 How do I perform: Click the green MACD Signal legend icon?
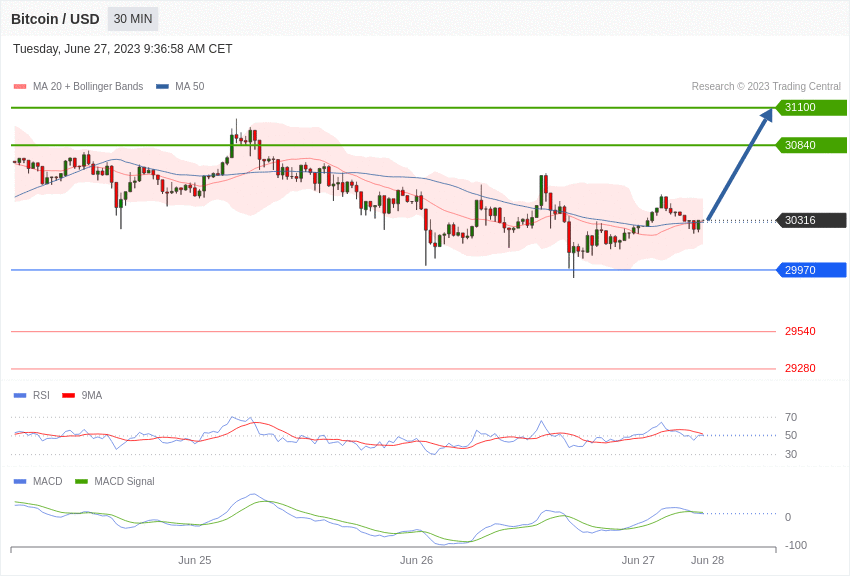click(81, 482)
